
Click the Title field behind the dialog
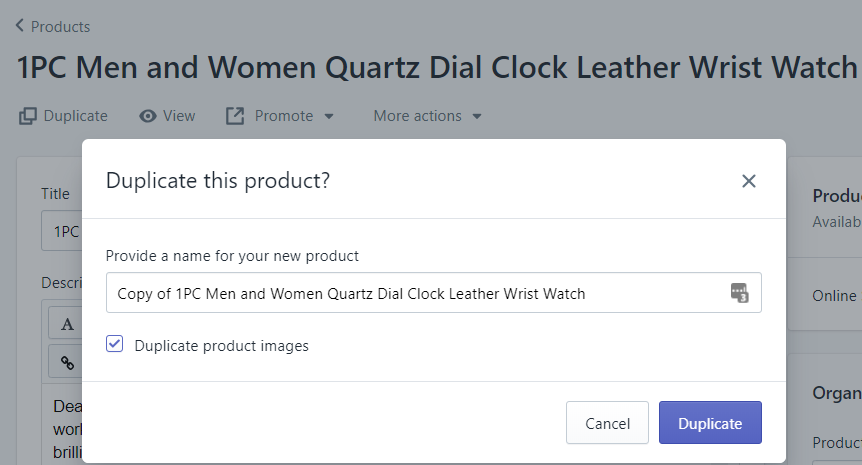[62, 231]
